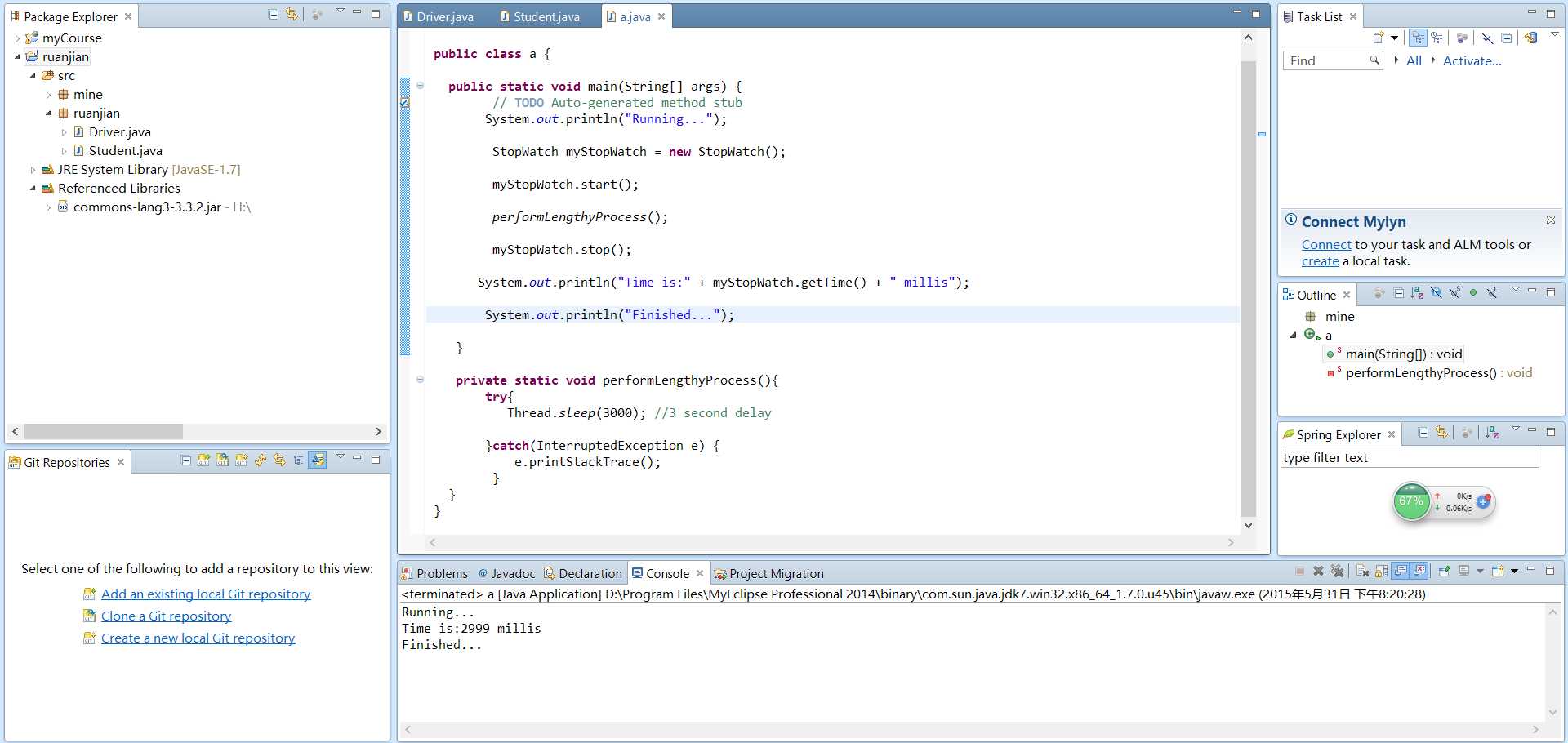Viewport: 1568px width, 743px height.
Task: Open Task List view menu triangle
Action: 1555,34
